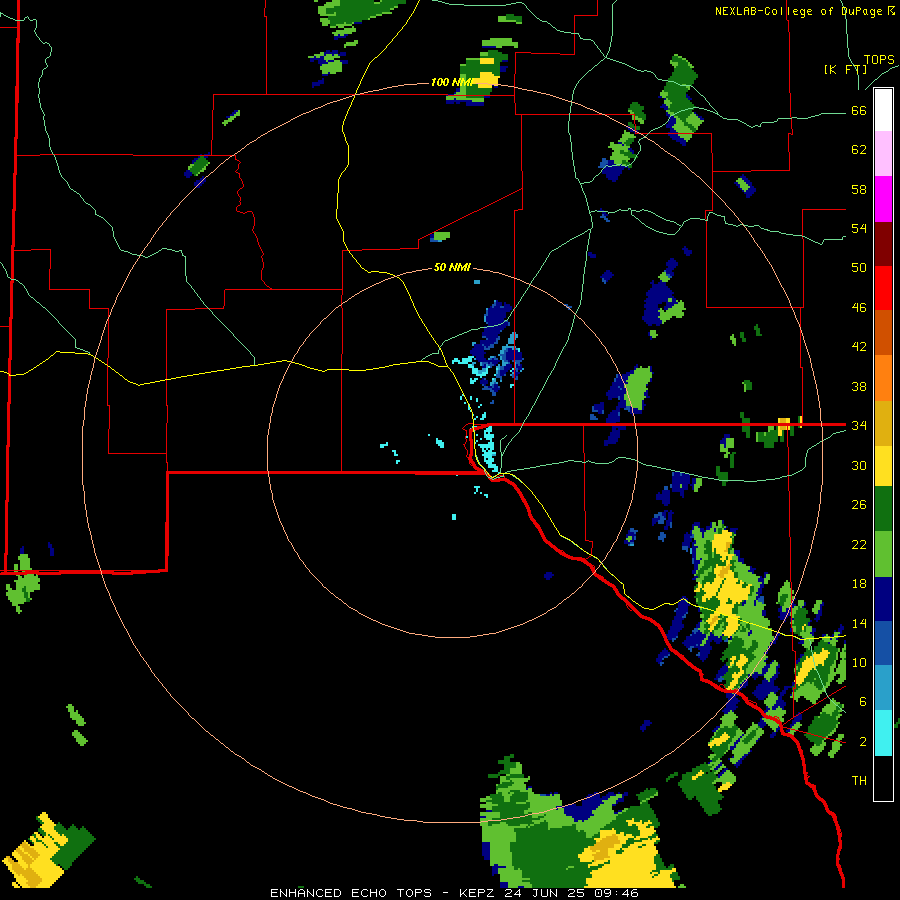The width and height of the screenshot is (900, 900).
Task: Click the white swatch in the tops scale
Action: [883, 110]
